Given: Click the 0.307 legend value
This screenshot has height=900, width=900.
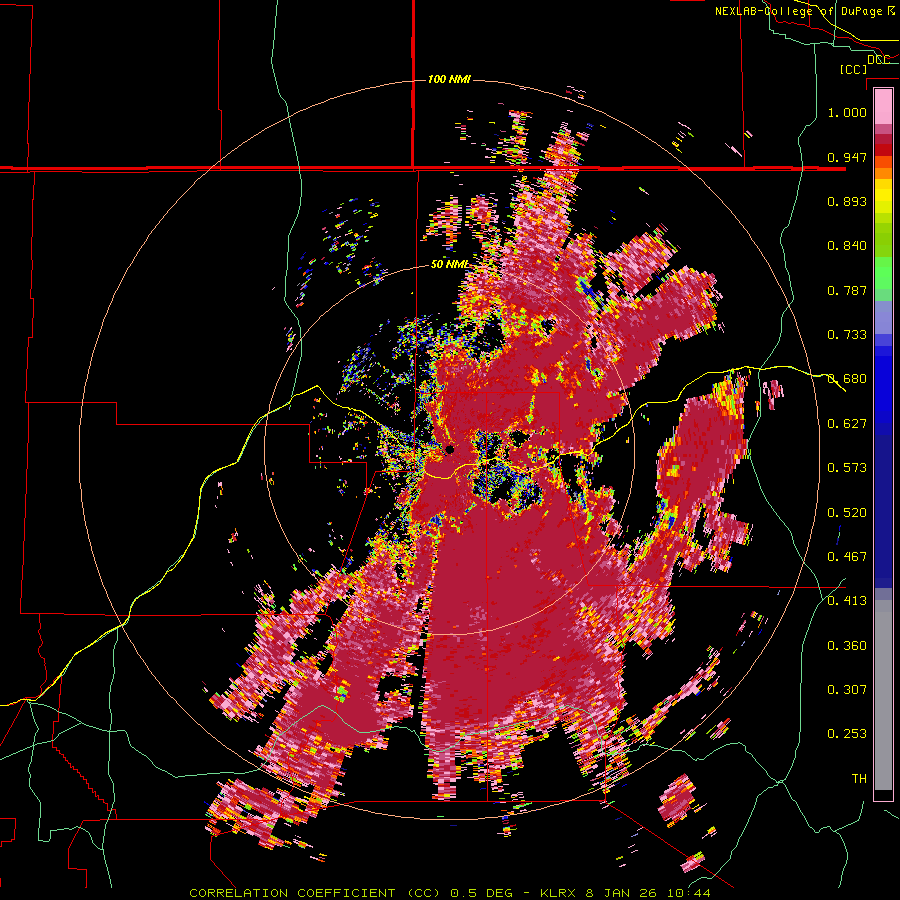Looking at the screenshot, I should tap(847, 690).
